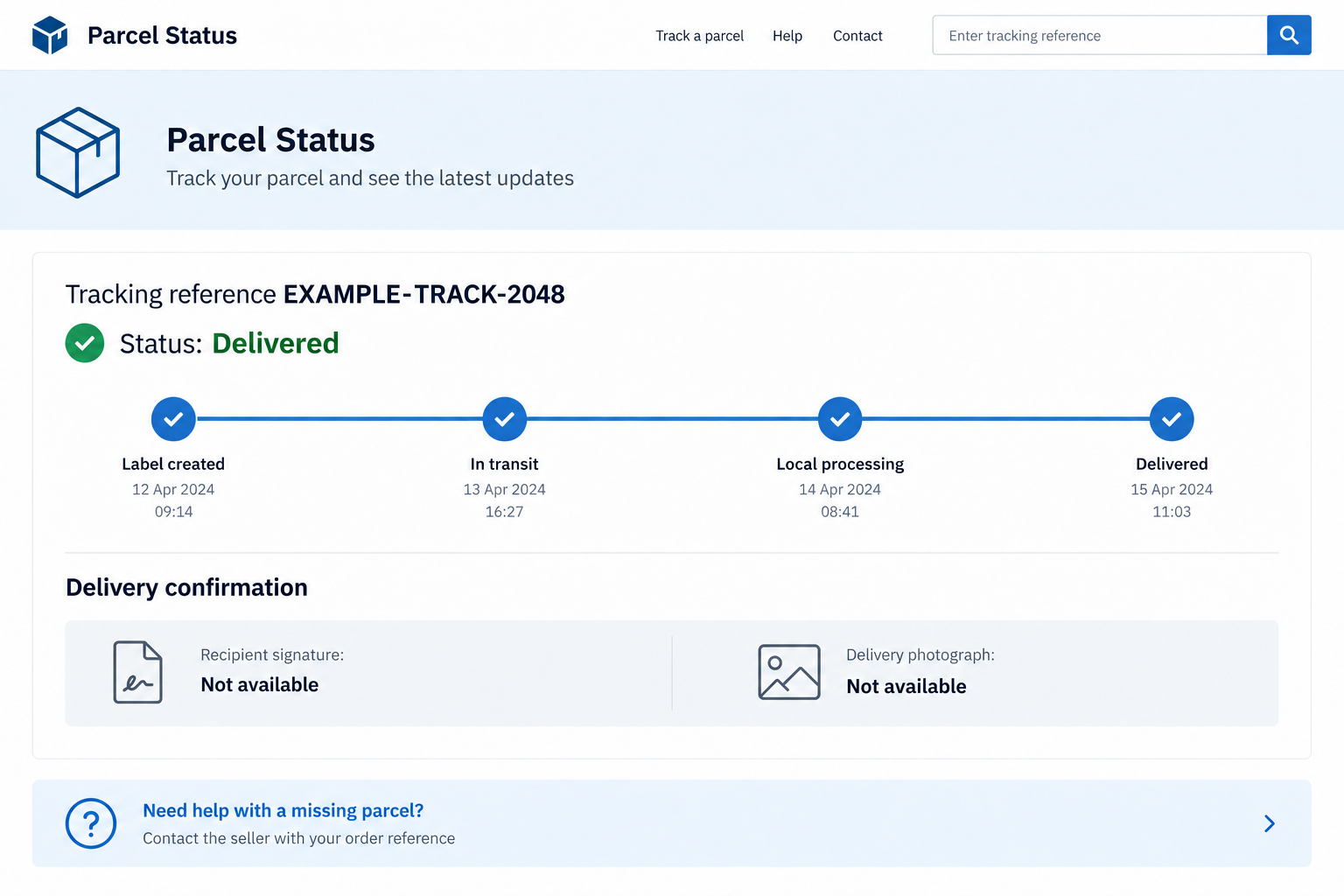Click the 15 Apr 2024 date
The image size is (1344, 896).
(x=1172, y=489)
